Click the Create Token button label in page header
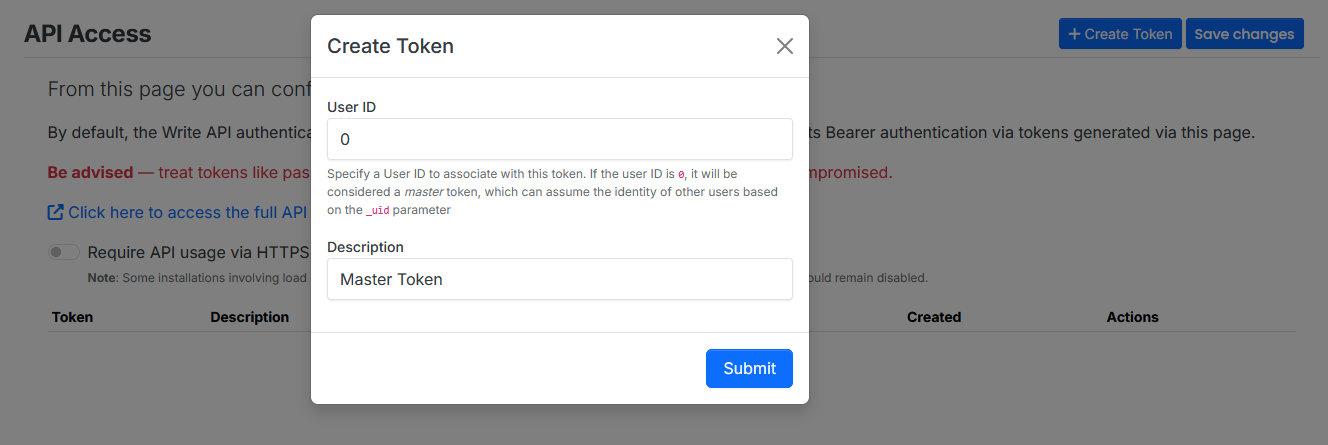The image size is (1328, 445). (x=1128, y=34)
